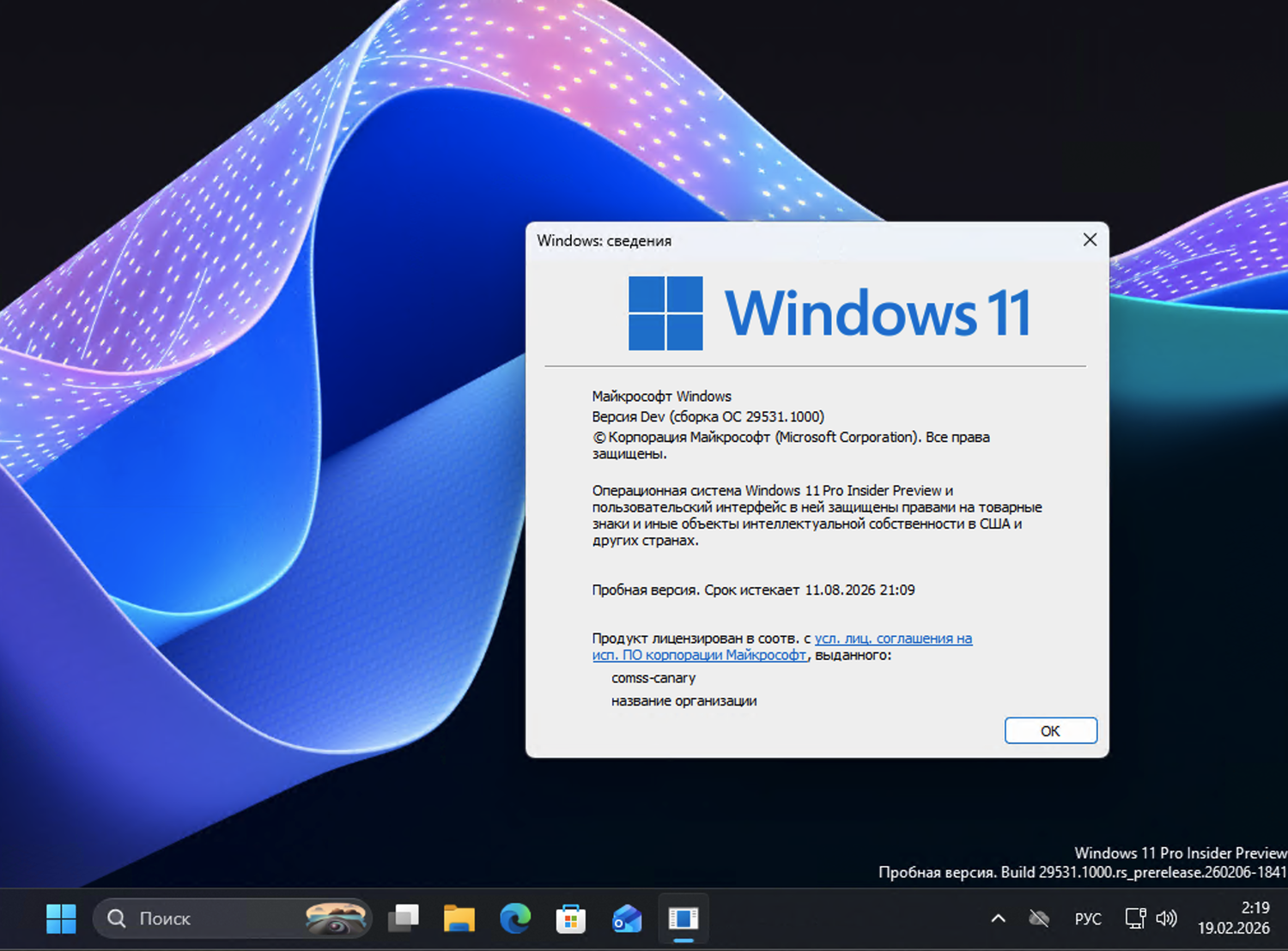
Task: Close the Windows: сведения dialog
Action: tap(1090, 240)
